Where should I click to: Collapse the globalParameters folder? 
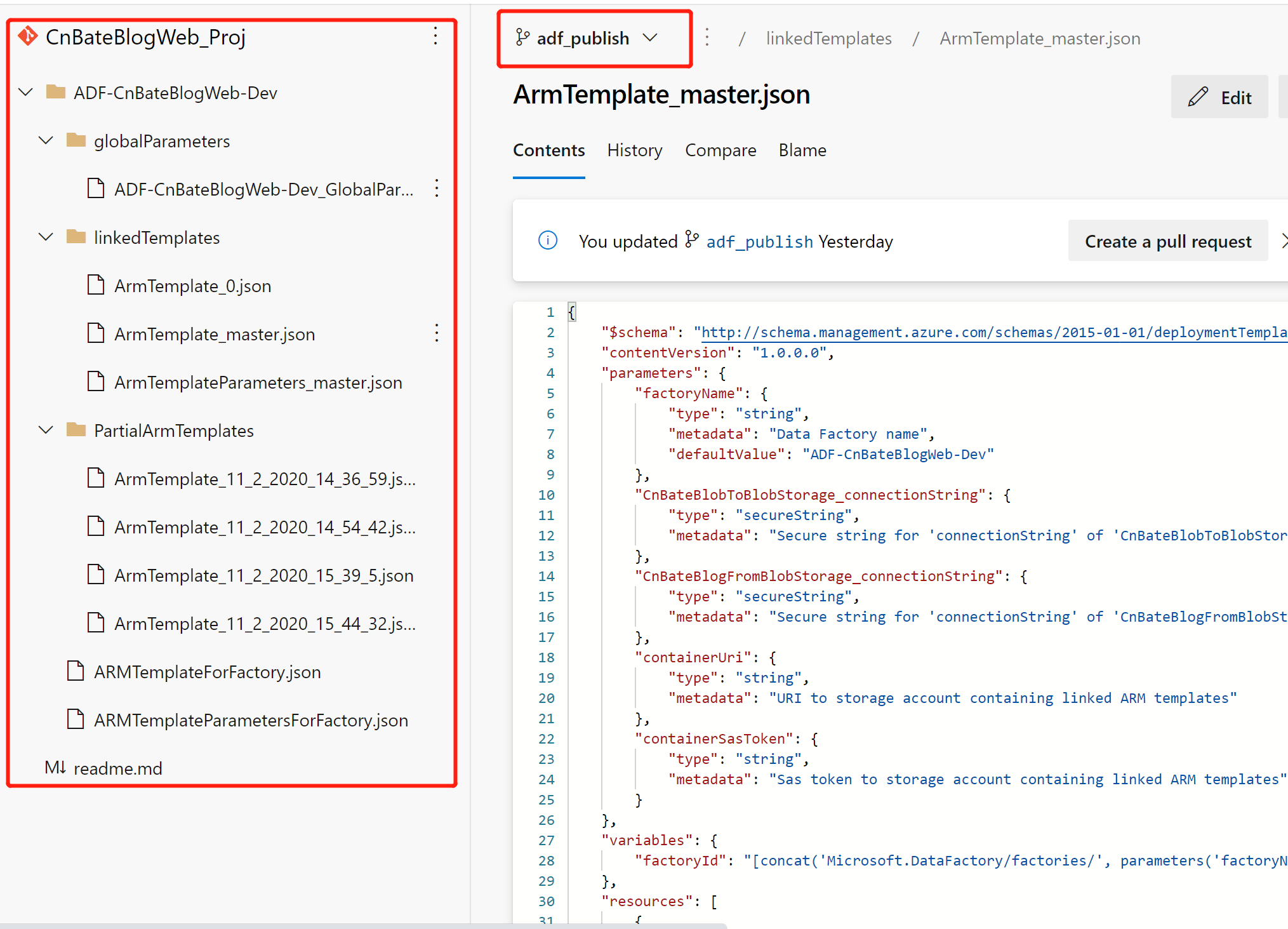coord(46,141)
